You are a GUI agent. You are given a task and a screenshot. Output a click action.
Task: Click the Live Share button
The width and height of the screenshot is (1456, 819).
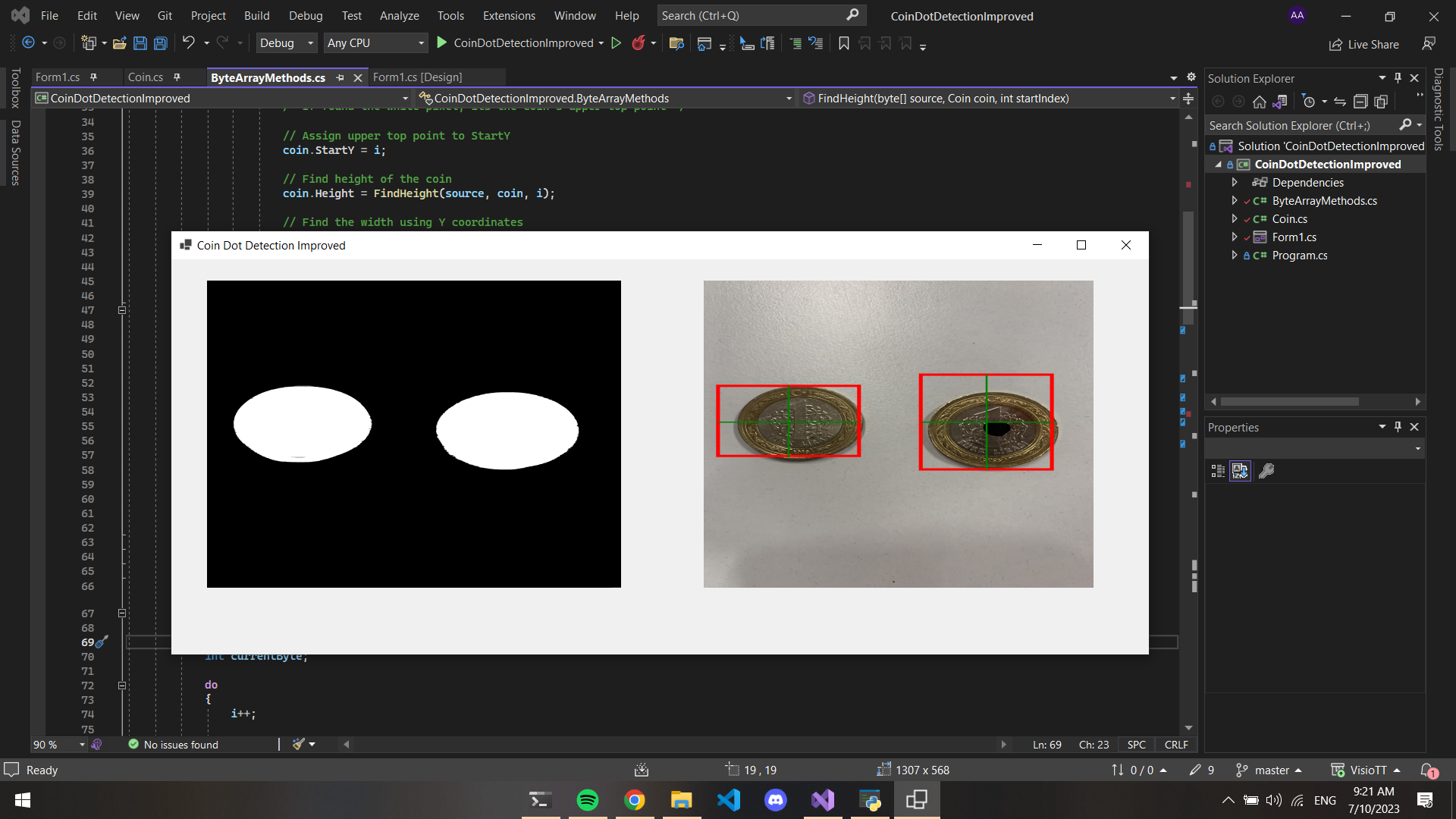[x=1364, y=45]
